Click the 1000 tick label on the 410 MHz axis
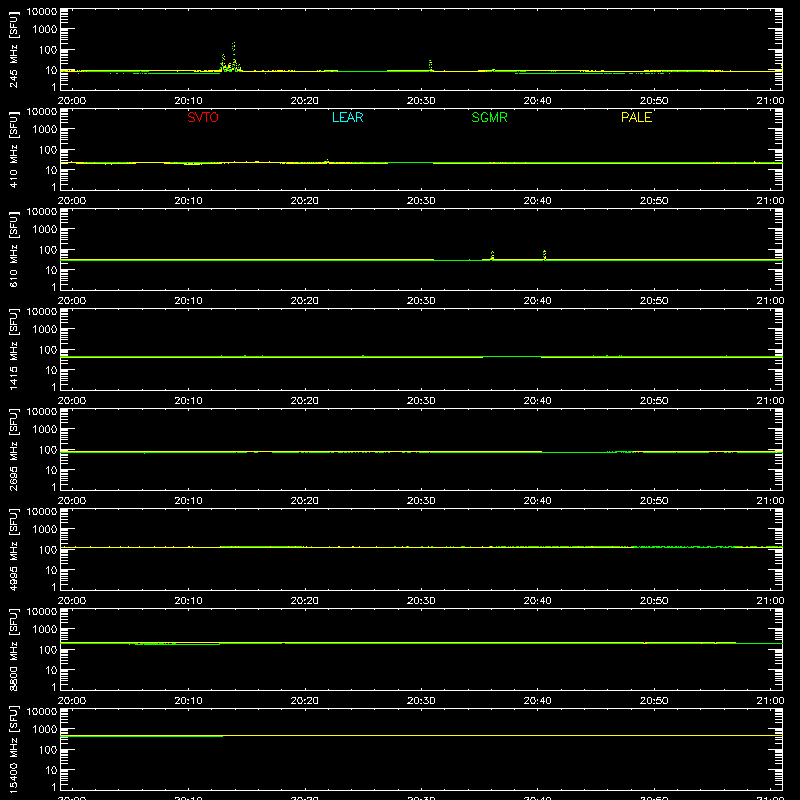The image size is (800, 800). 45,130
